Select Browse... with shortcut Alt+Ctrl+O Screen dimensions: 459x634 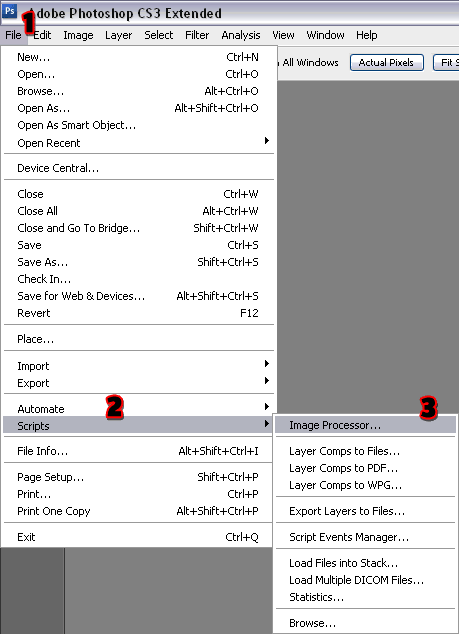click(138, 91)
